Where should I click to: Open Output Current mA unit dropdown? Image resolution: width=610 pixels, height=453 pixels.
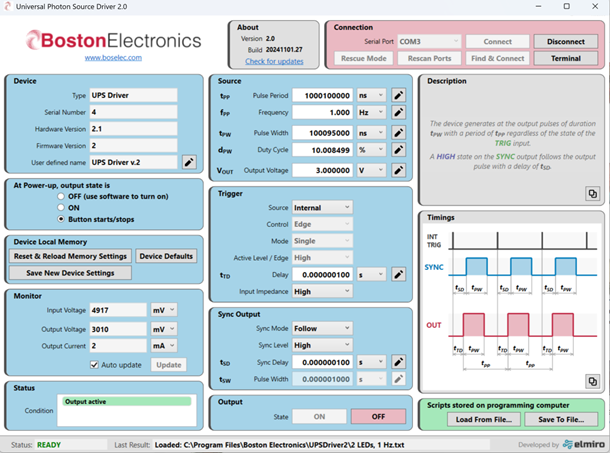tap(164, 346)
